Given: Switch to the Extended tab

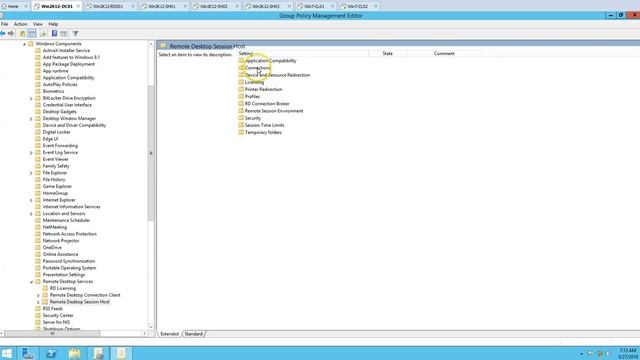Looking at the screenshot, I should coord(169,334).
